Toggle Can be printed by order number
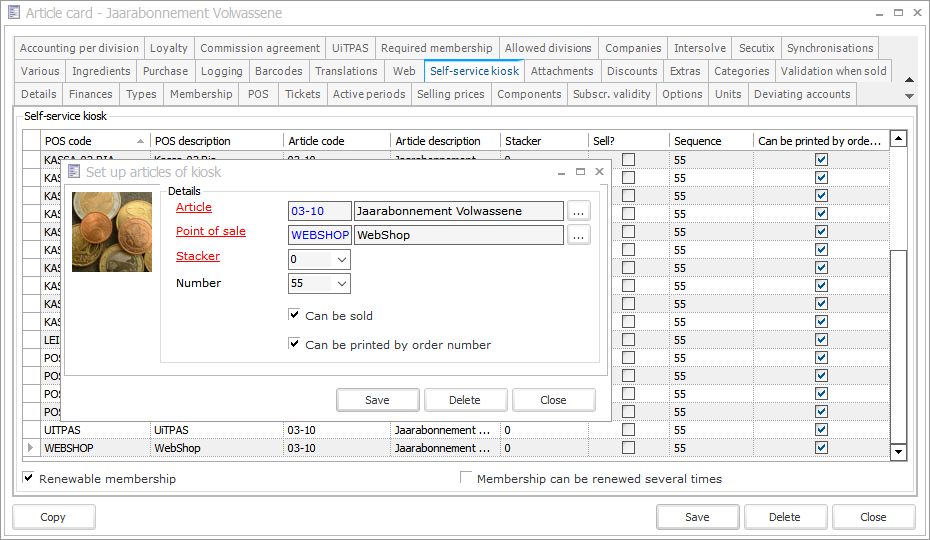The image size is (930, 540). point(294,344)
